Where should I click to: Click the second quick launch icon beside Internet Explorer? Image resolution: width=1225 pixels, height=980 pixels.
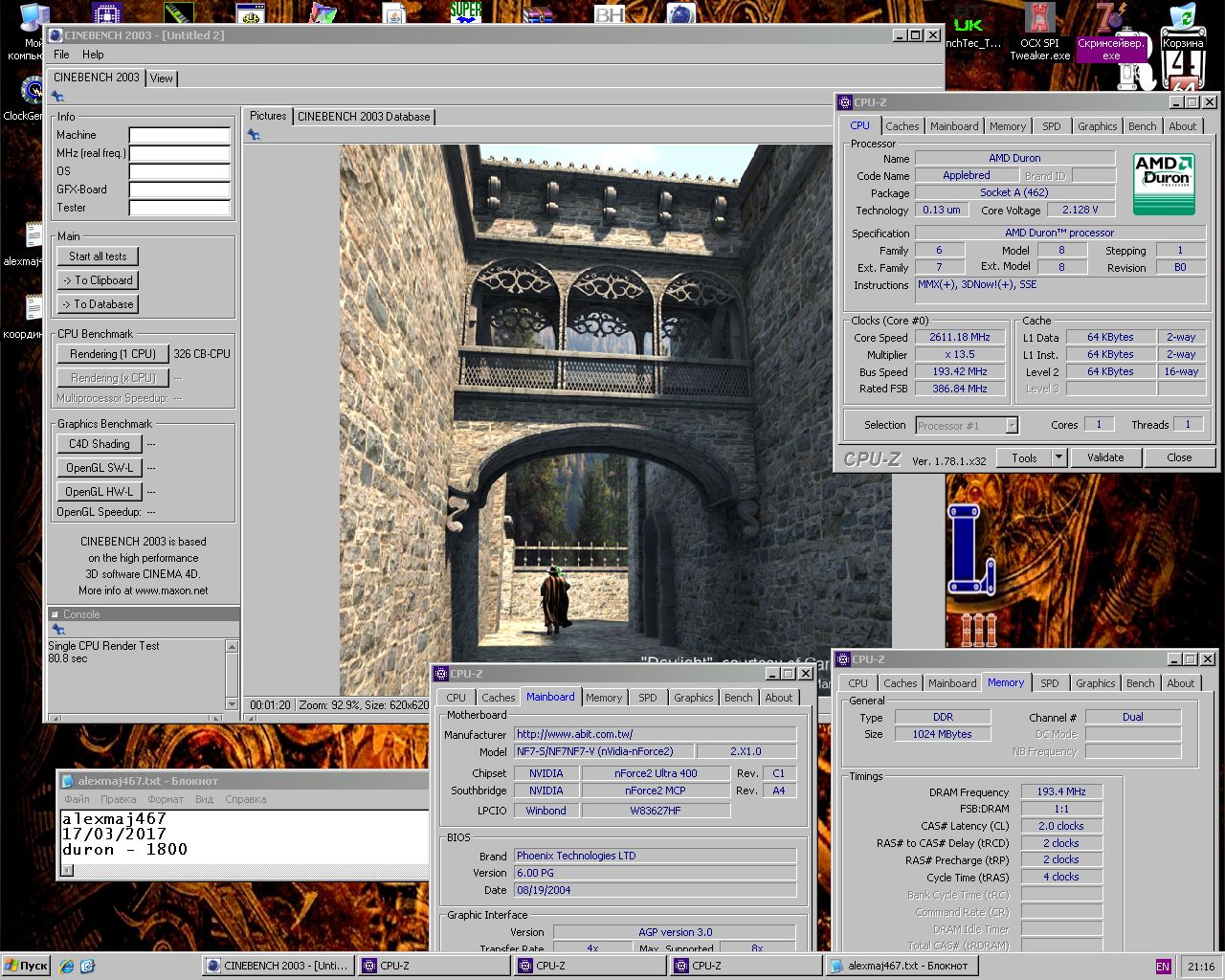tap(87, 966)
